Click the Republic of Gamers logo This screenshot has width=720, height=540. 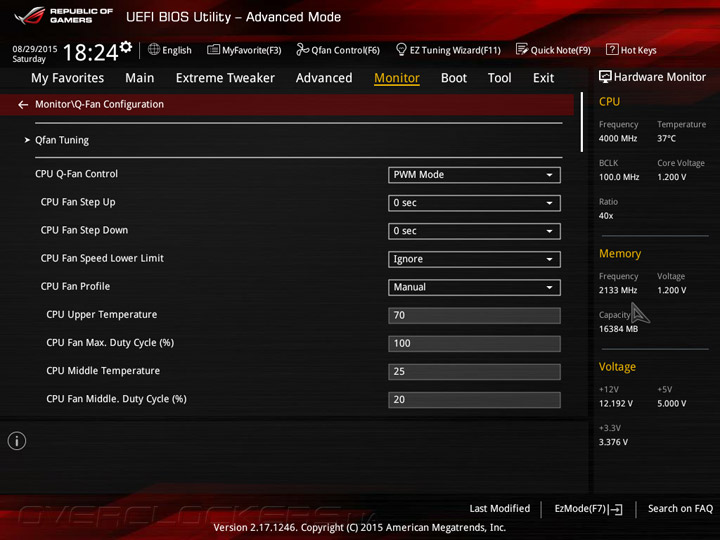(64, 15)
